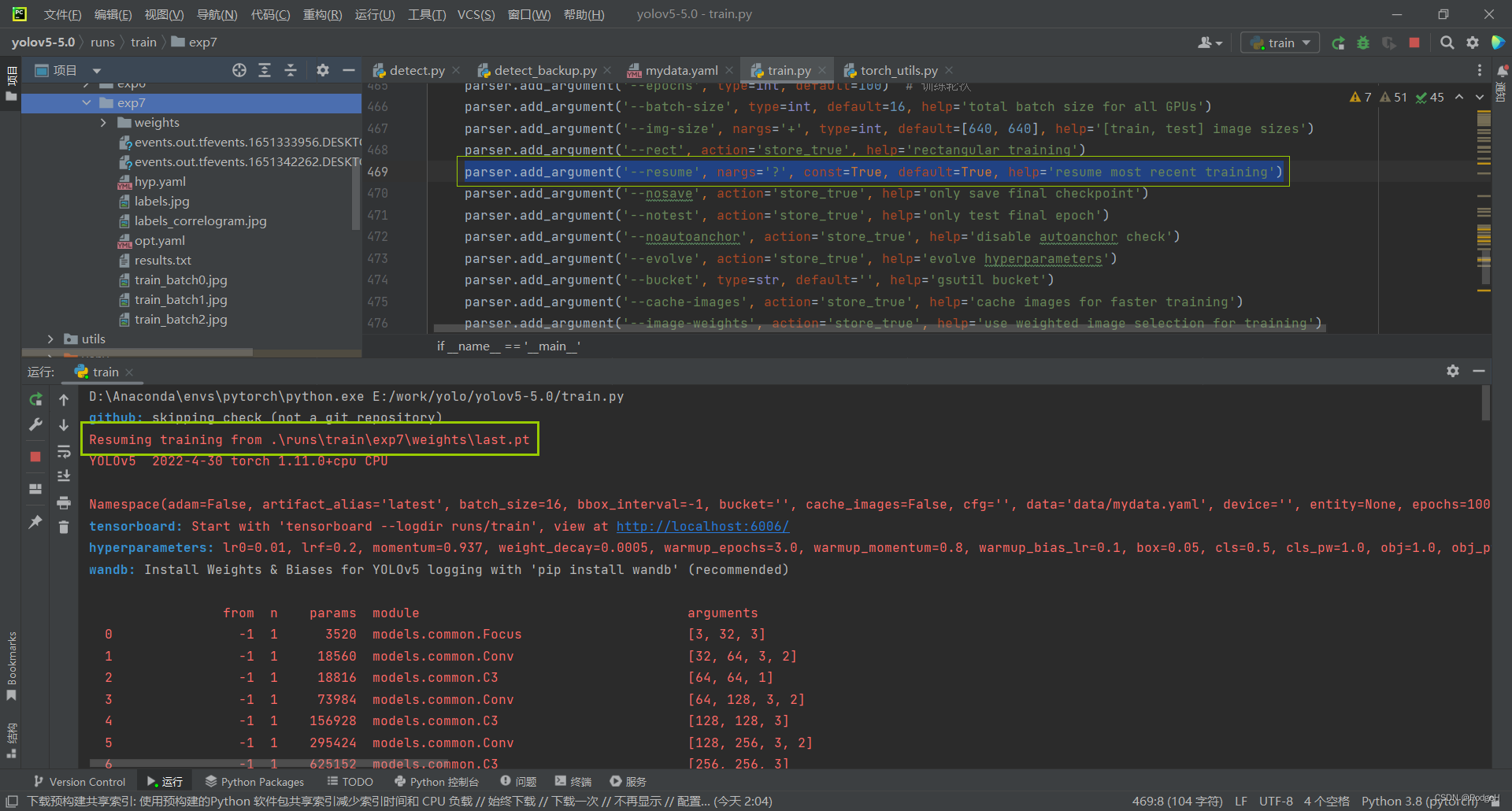Click the print icon in run panel
Image resolution: width=1512 pixels, height=811 pixels.
(x=64, y=502)
